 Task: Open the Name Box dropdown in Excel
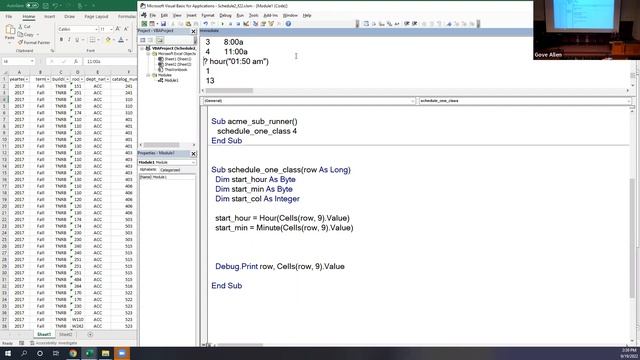click(32, 61)
